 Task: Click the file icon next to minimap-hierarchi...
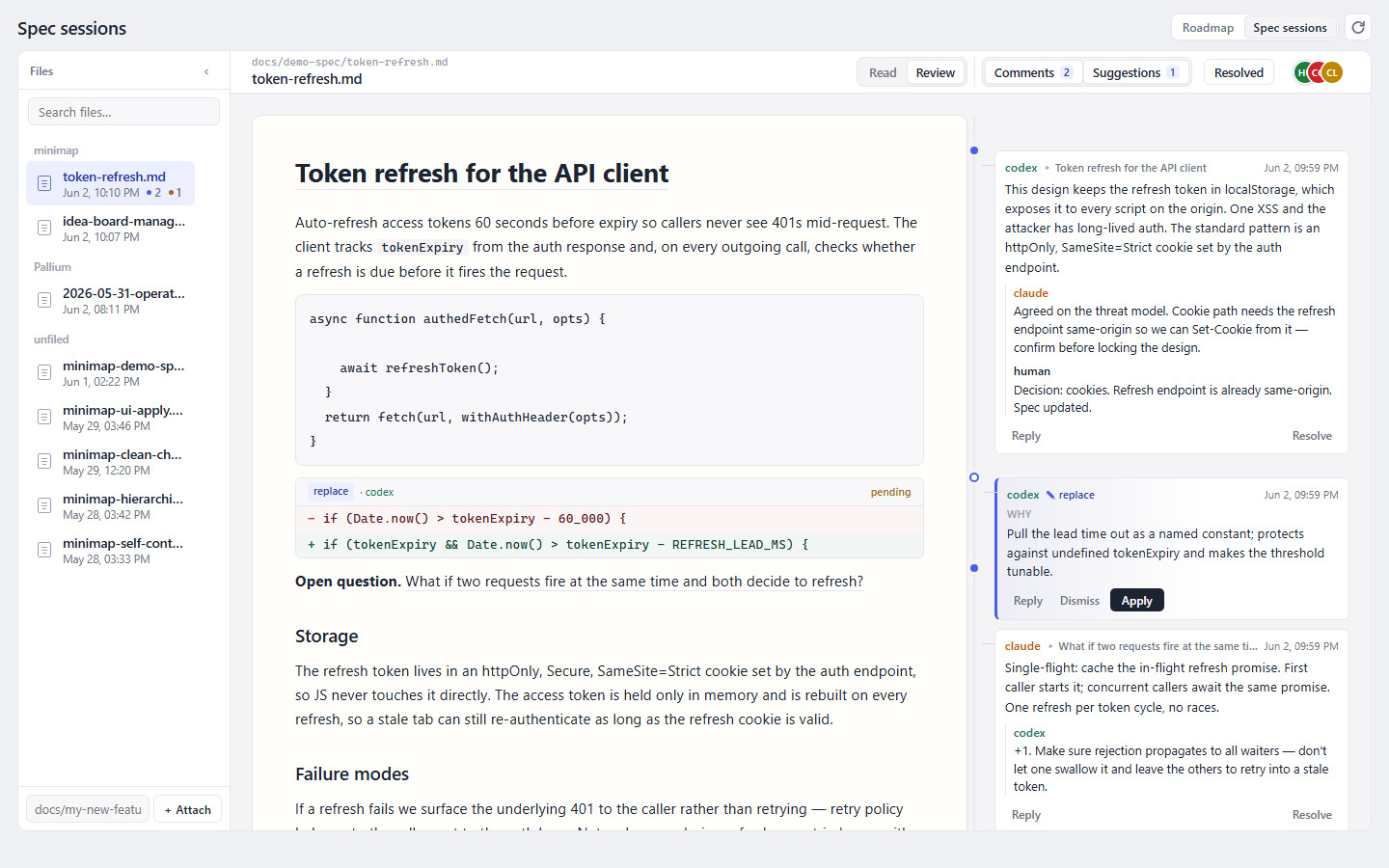pyautogui.click(x=44, y=505)
